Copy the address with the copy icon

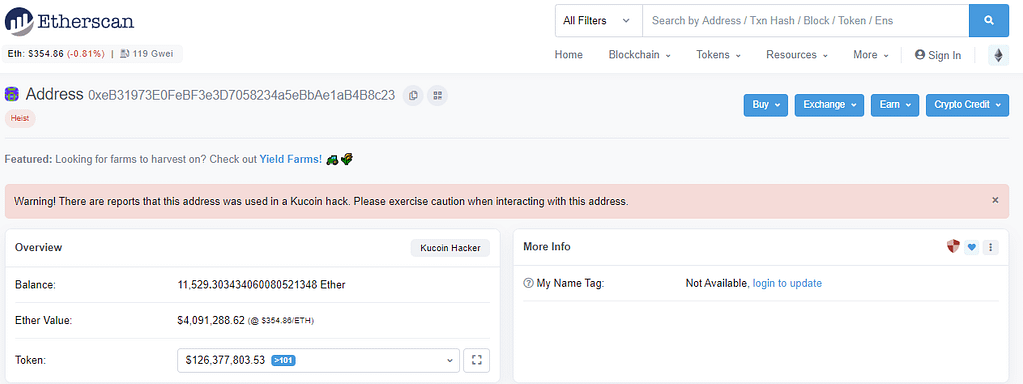click(x=413, y=95)
